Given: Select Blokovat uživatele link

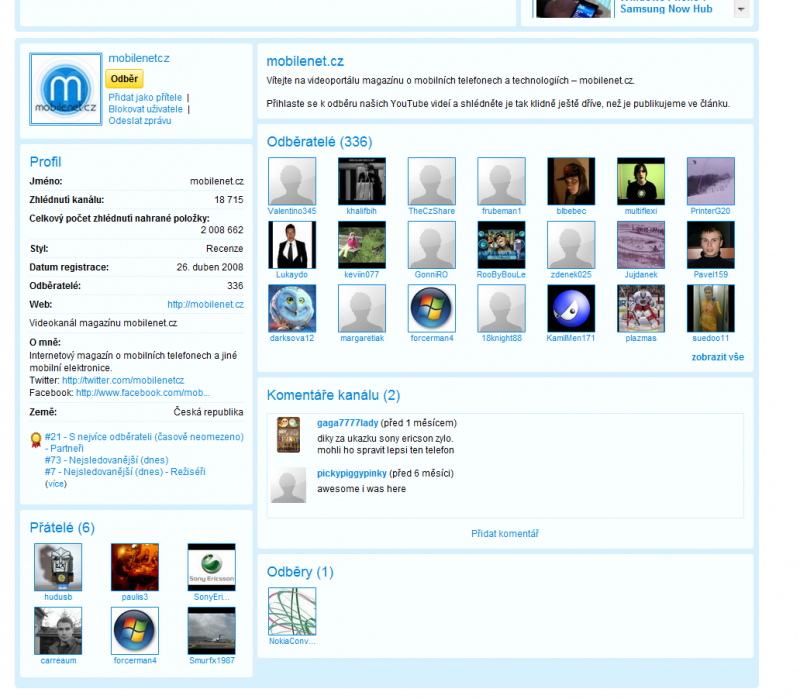Looking at the screenshot, I should click(x=145, y=109).
